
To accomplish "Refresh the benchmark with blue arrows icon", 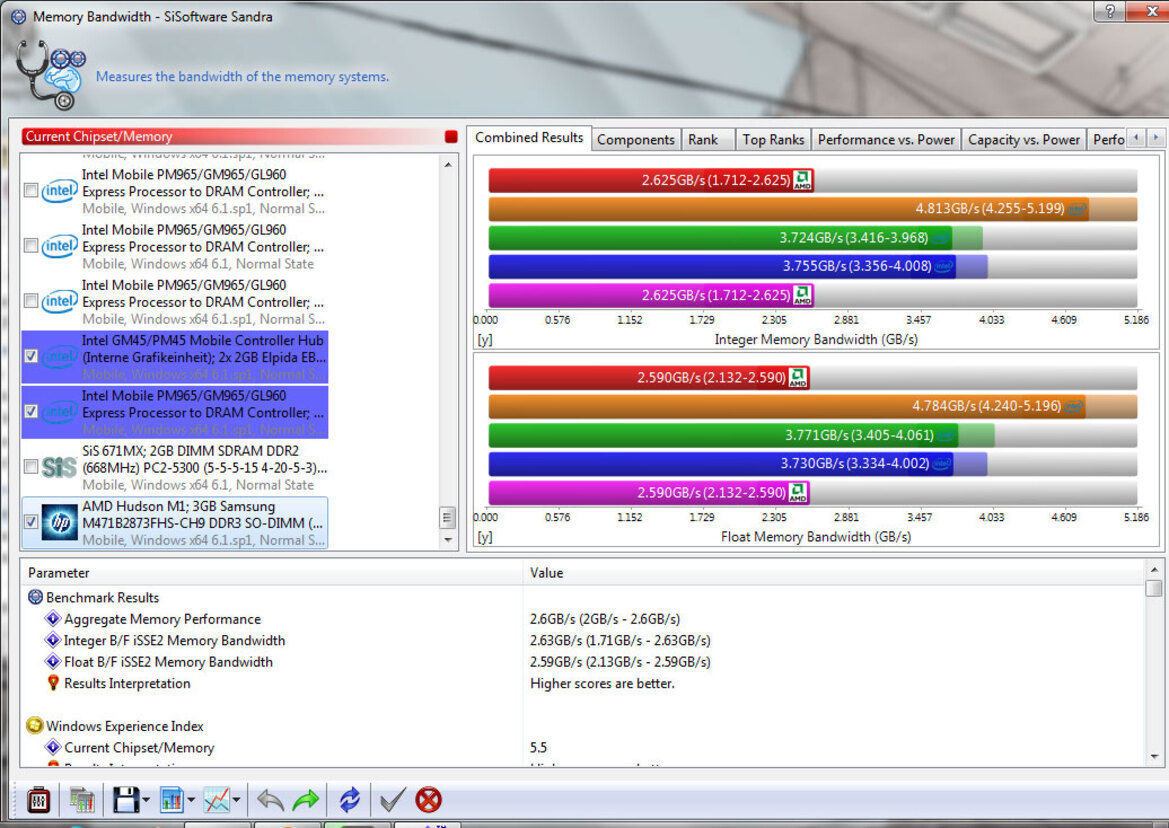I will pos(349,800).
